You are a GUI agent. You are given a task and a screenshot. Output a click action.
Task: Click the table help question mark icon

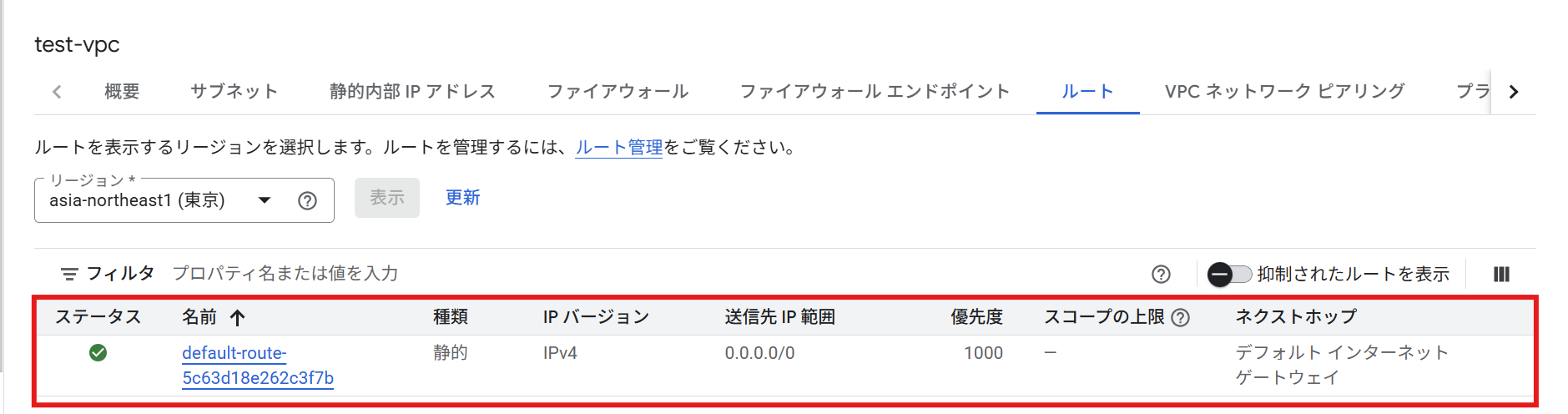tap(1161, 275)
